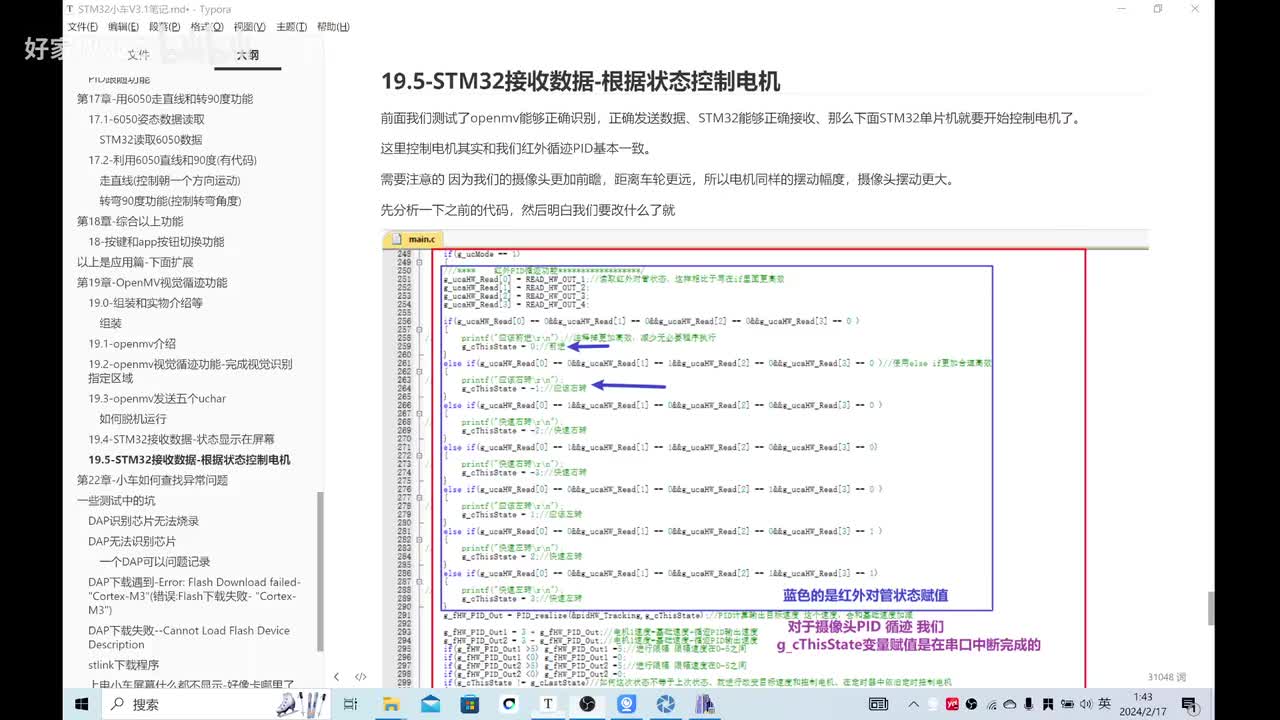Open Task View on the taskbar
Image resolution: width=1280 pixels, height=720 pixels.
coord(350,704)
